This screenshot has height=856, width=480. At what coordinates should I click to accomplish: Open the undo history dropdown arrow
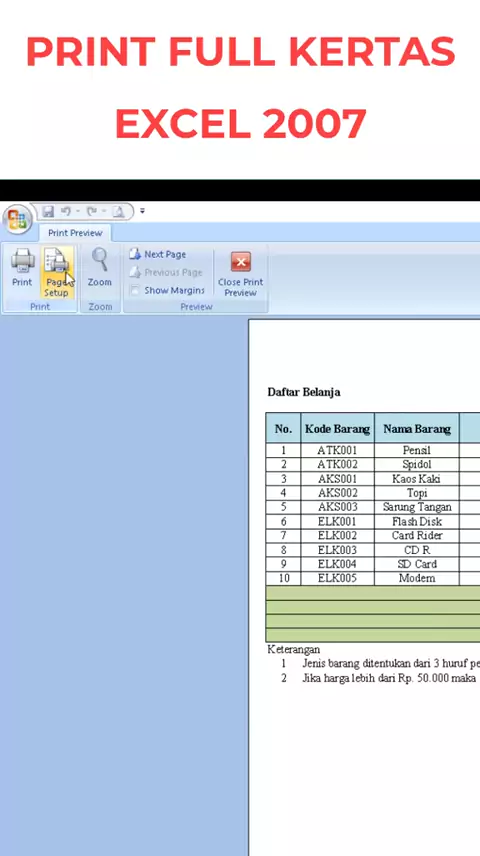pos(78,211)
